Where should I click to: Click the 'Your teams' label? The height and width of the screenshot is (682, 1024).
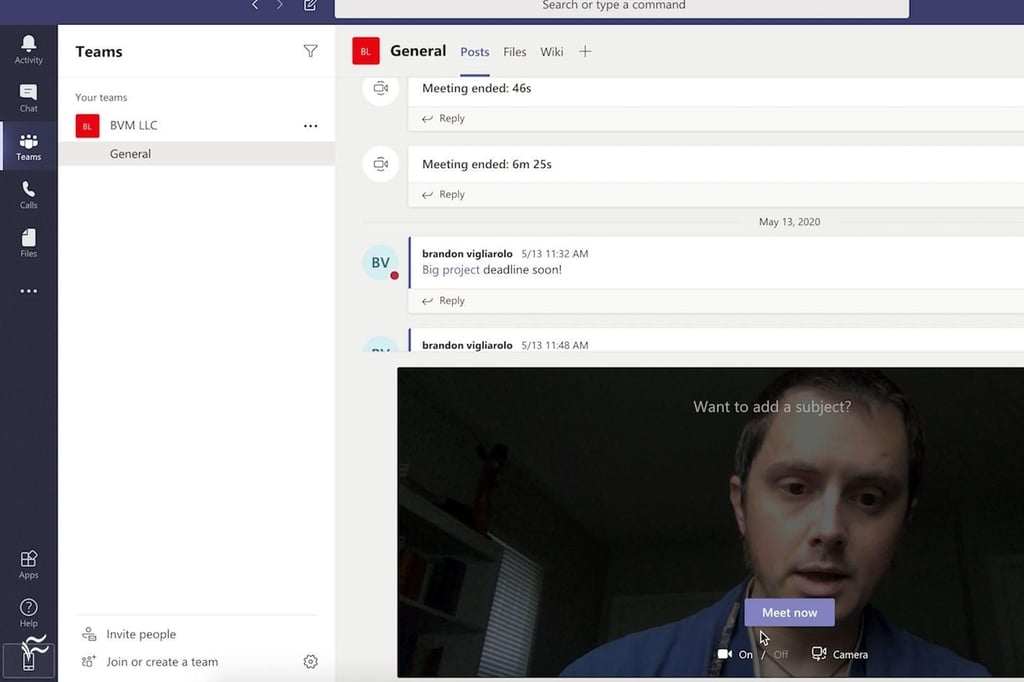[101, 97]
